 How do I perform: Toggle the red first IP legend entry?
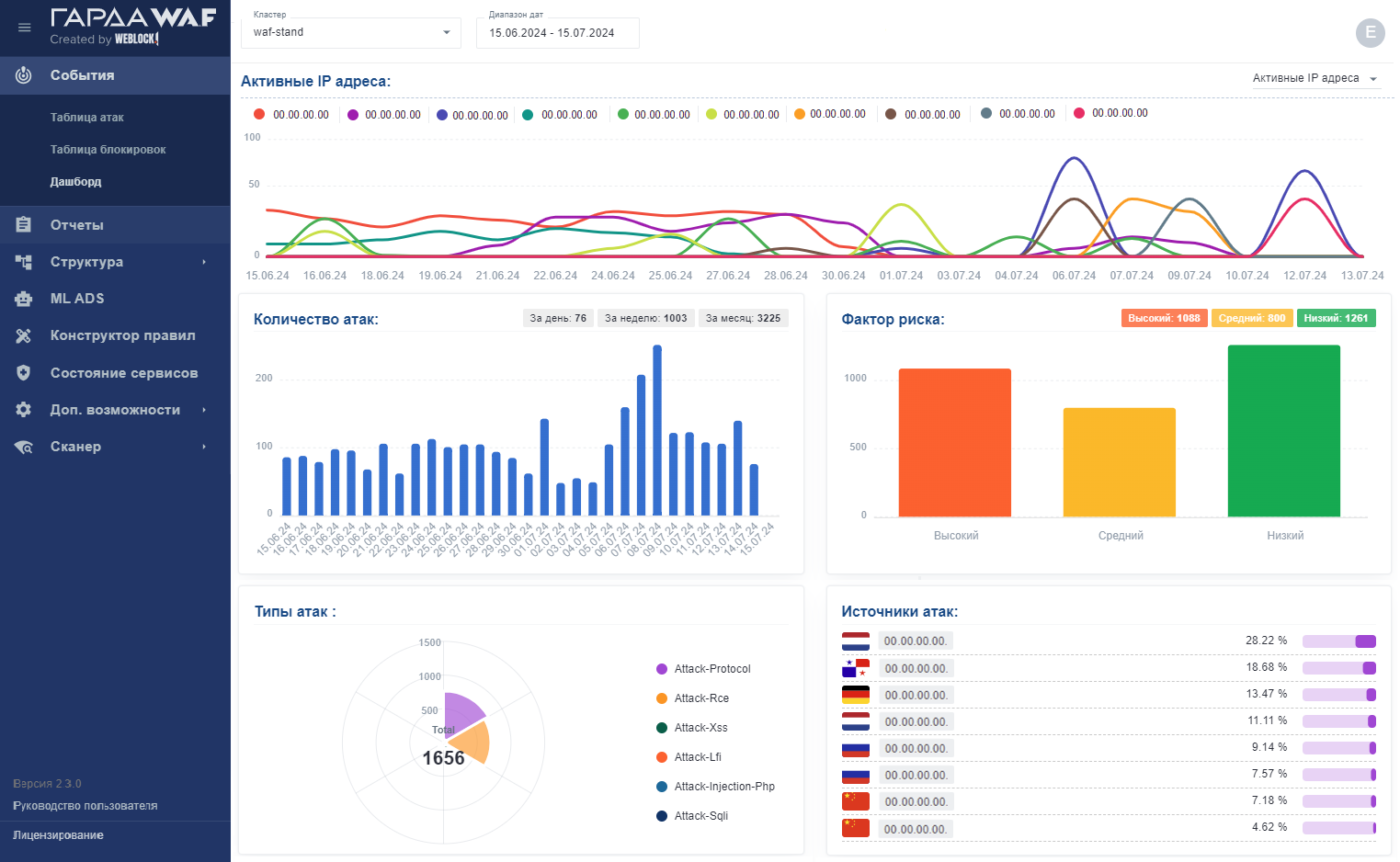(x=291, y=115)
